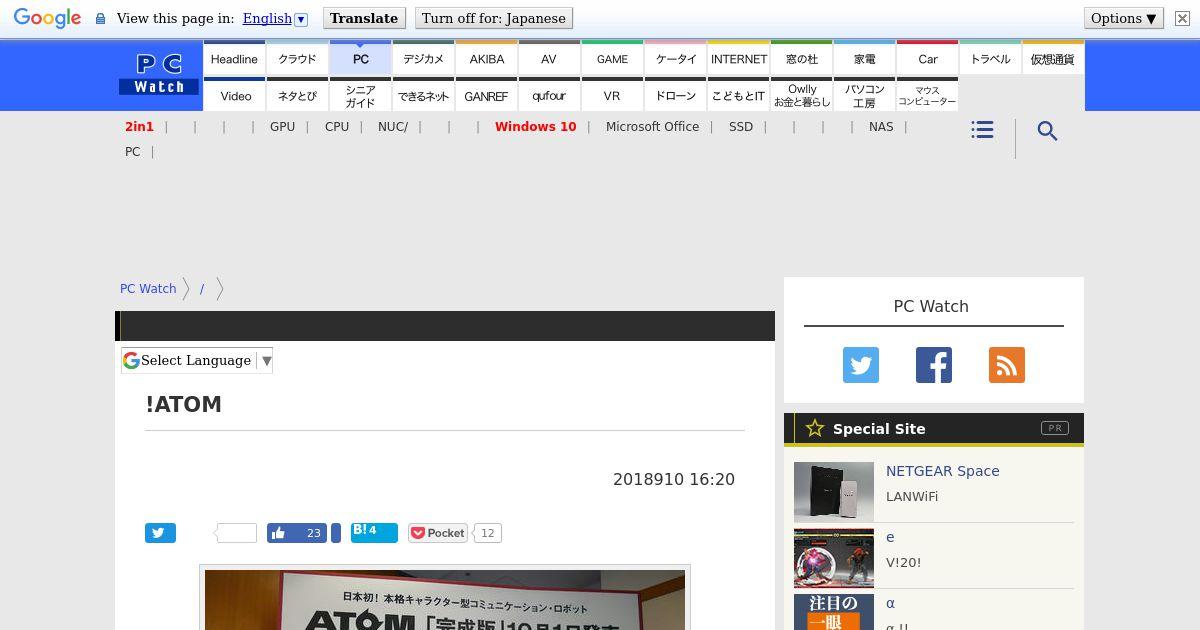The width and height of the screenshot is (1200, 630).
Task: Open the VR tab
Action: [x=612, y=95]
